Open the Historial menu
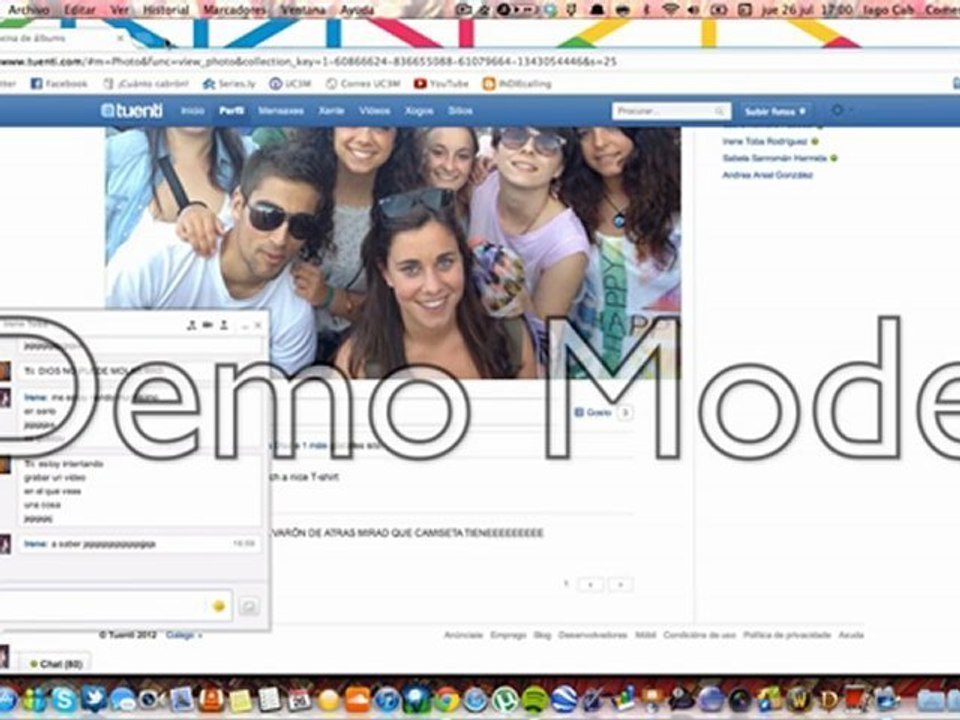 point(166,10)
